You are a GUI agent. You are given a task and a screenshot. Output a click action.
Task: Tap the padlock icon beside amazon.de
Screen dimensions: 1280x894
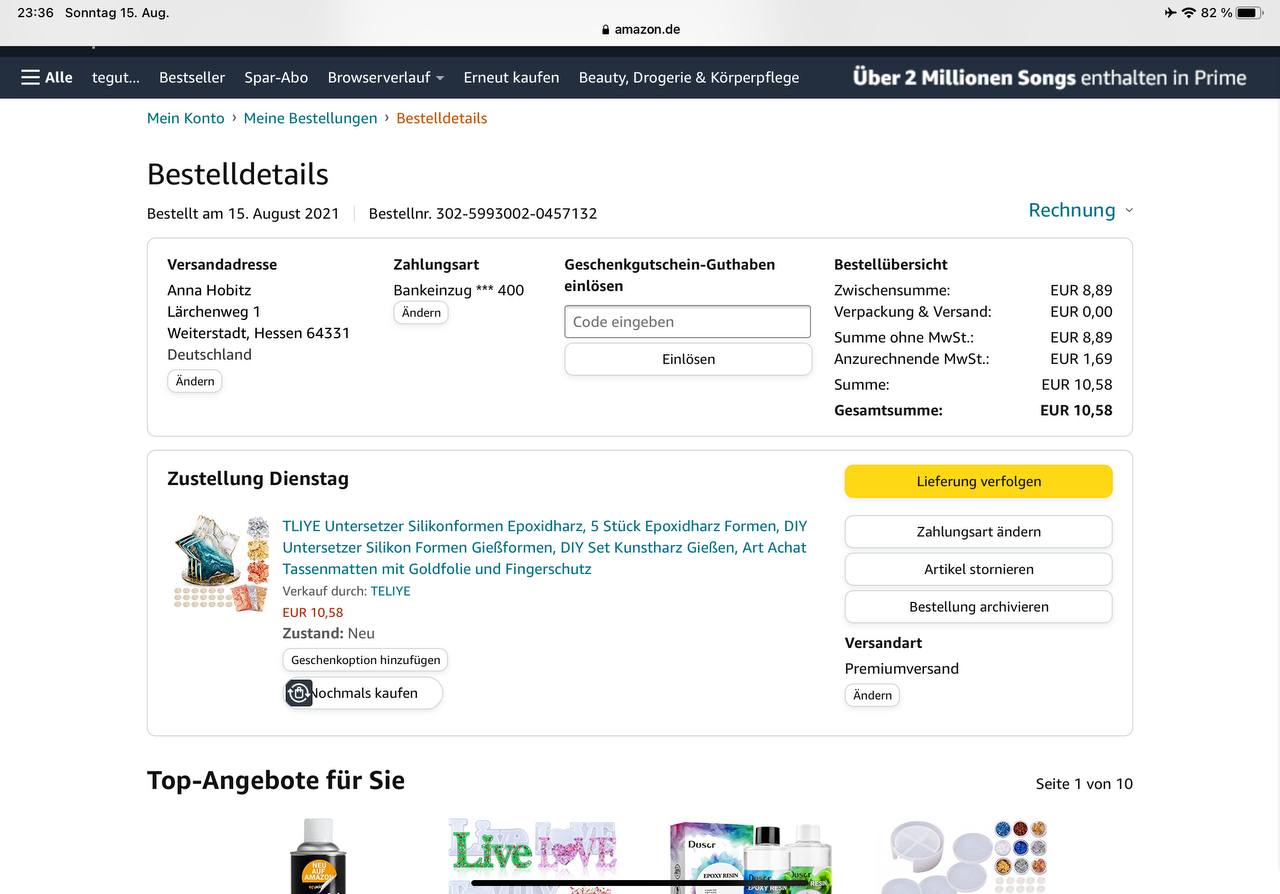pyautogui.click(x=606, y=30)
